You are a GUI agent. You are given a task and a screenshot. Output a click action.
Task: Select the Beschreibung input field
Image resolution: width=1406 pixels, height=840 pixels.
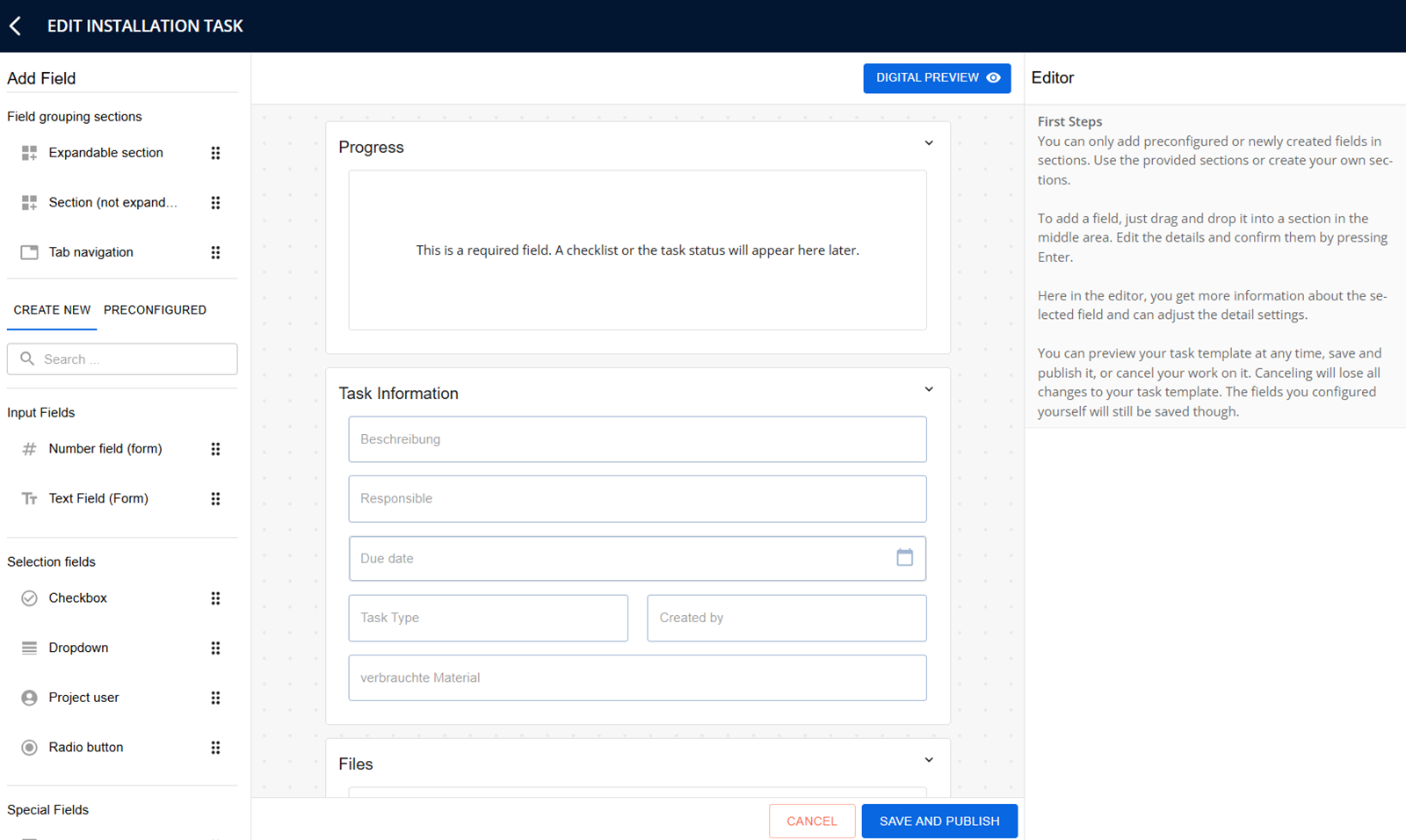(x=637, y=439)
